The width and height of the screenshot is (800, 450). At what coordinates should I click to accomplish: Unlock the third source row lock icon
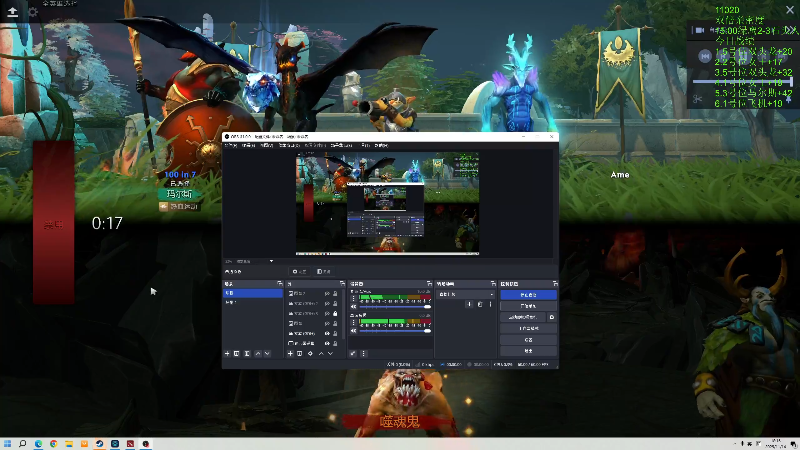pyautogui.click(x=335, y=314)
